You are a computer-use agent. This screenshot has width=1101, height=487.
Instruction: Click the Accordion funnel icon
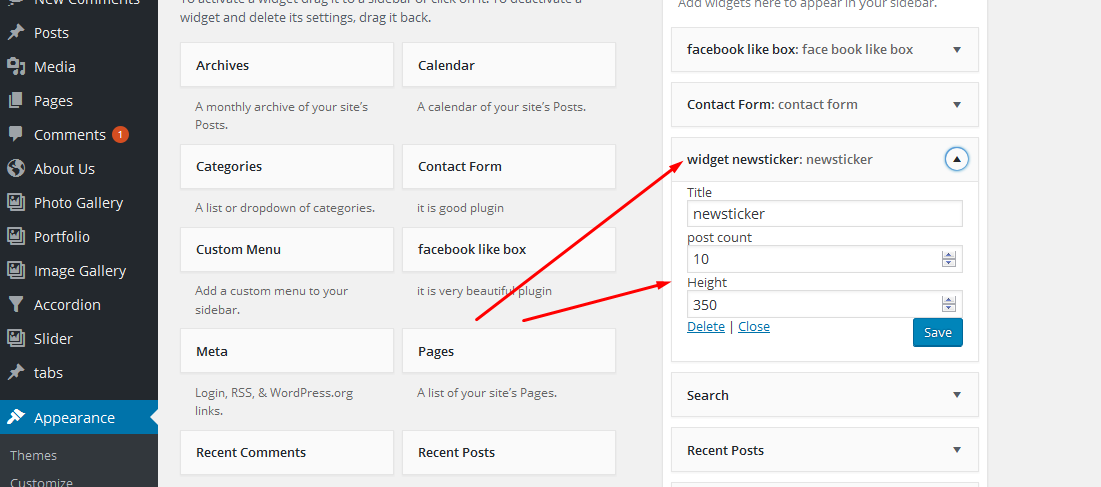(15, 305)
